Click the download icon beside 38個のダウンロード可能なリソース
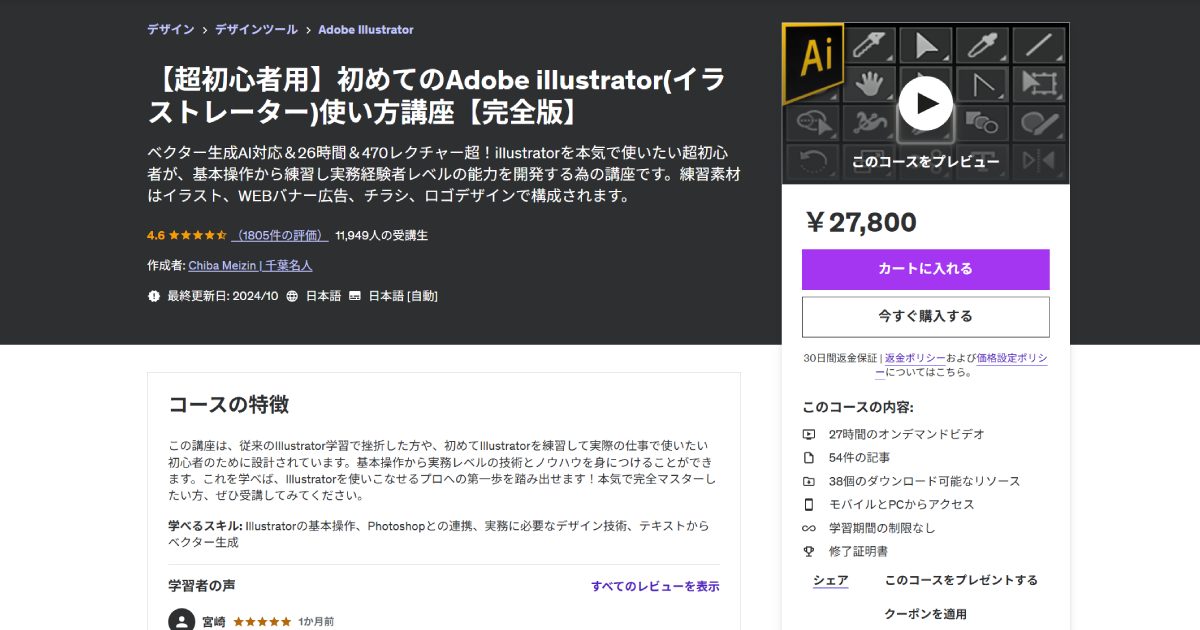Image resolution: width=1200 pixels, height=630 pixels. 809,481
